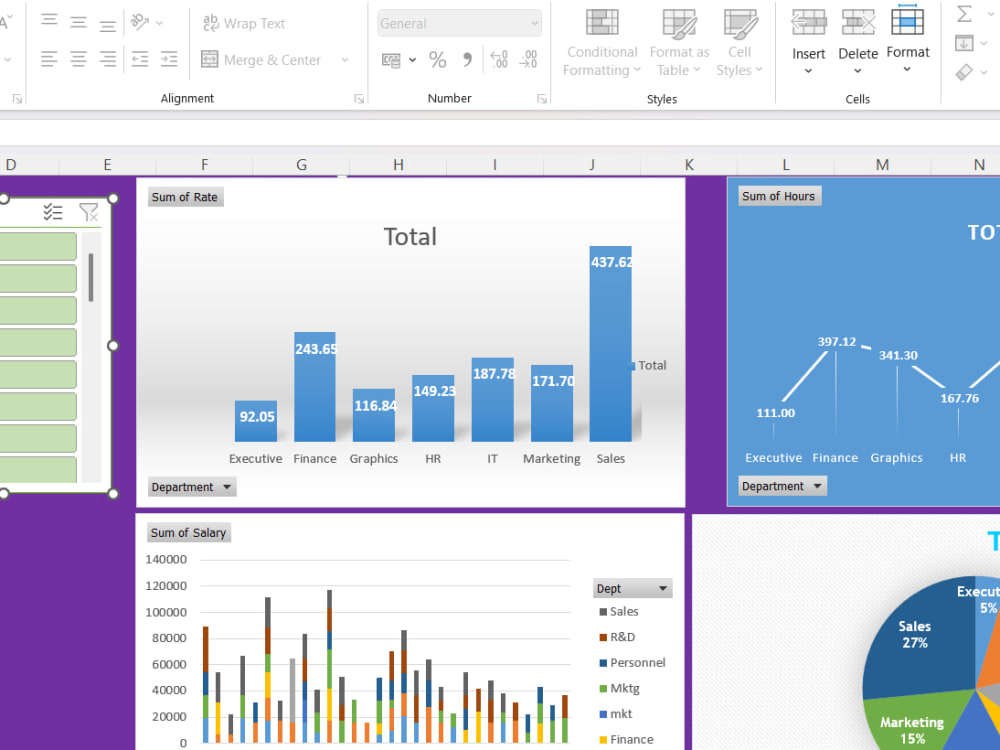Click the Personnel legend color swatch
This screenshot has width=1000, height=750.
603,663
